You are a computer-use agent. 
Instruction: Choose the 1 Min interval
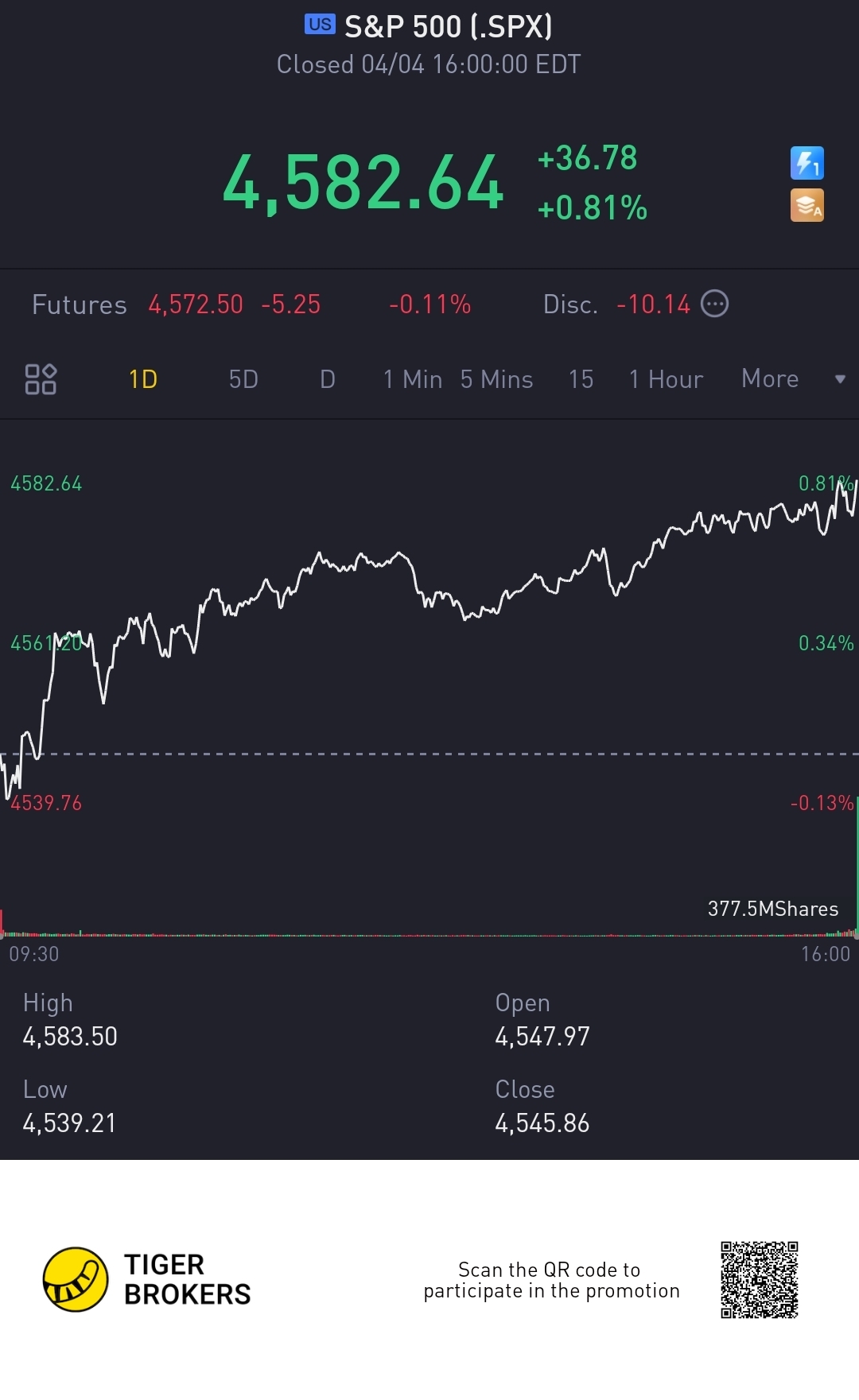(412, 379)
